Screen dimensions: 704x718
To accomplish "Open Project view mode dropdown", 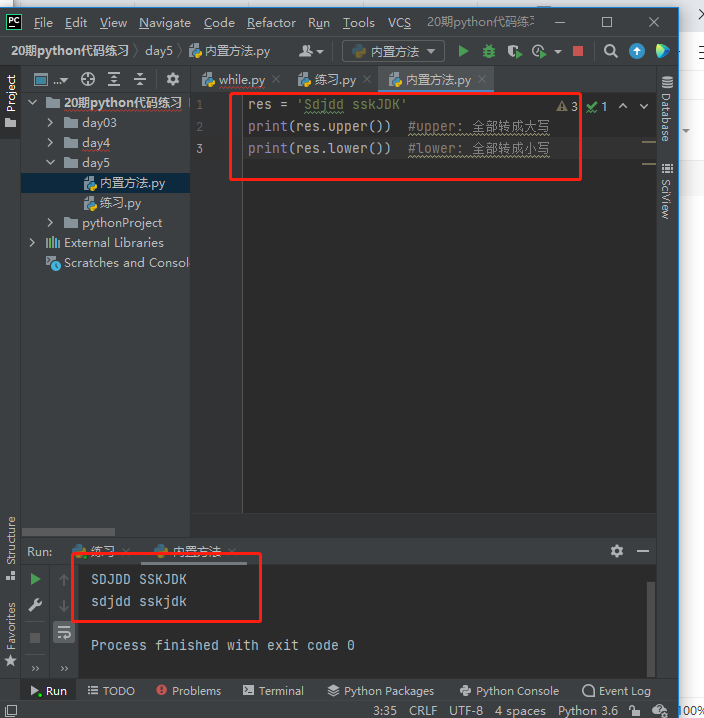I will pos(51,80).
